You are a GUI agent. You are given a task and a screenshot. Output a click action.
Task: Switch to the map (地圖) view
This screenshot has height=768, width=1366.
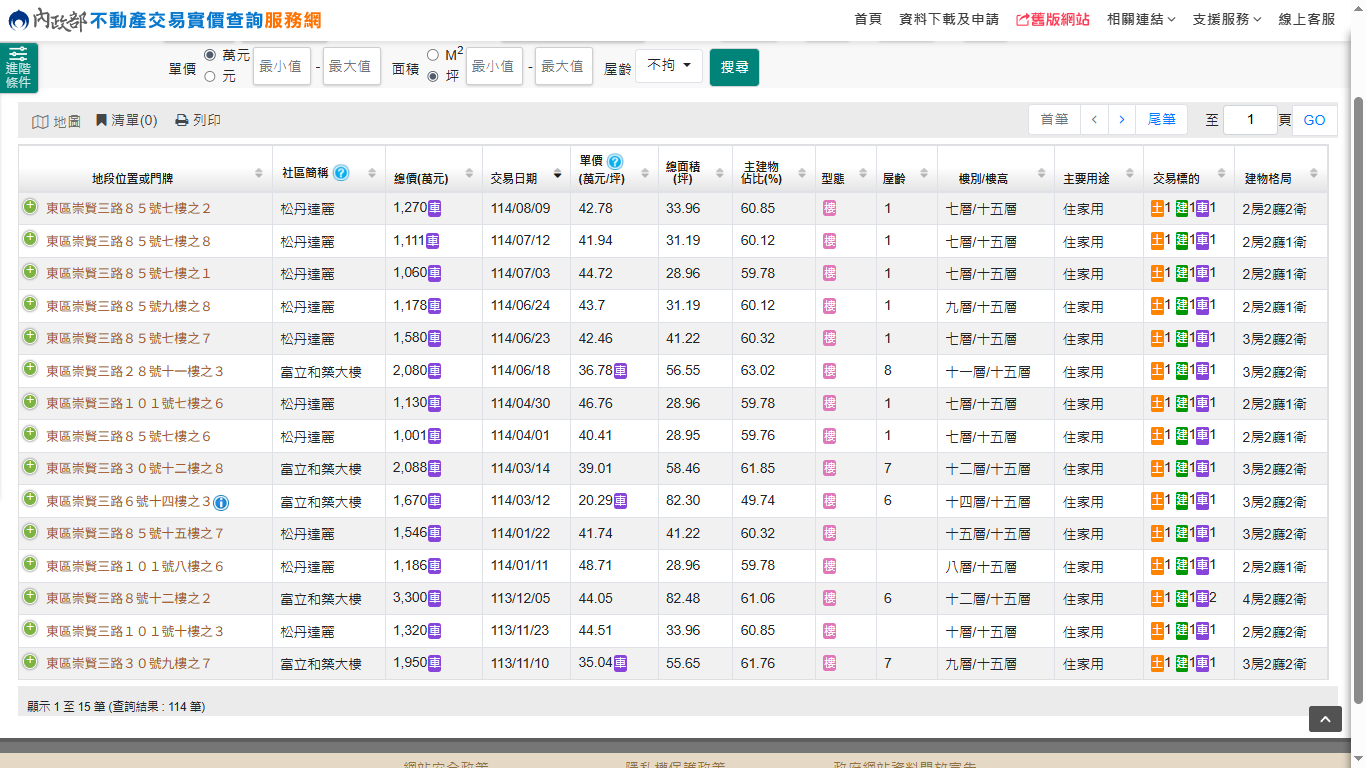56,121
